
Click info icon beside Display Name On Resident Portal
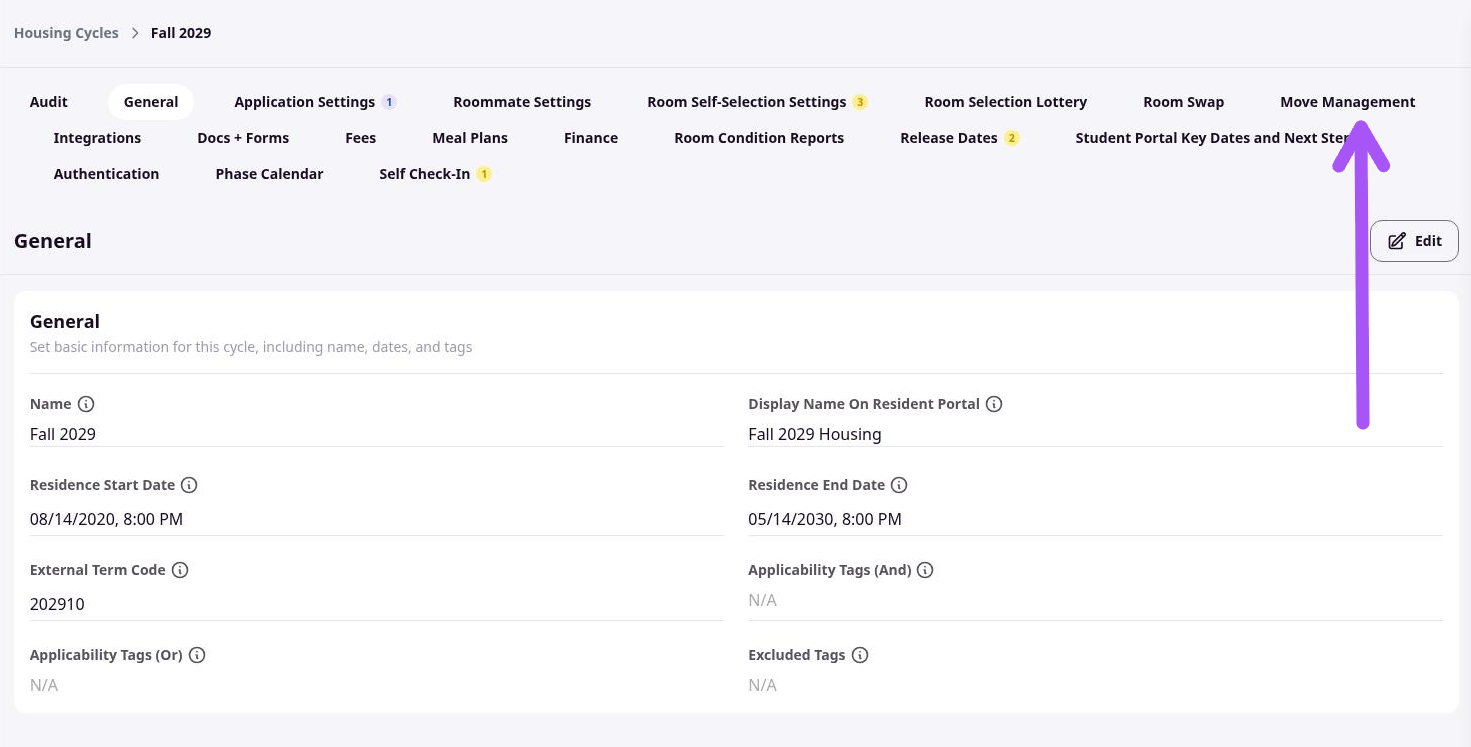click(994, 404)
